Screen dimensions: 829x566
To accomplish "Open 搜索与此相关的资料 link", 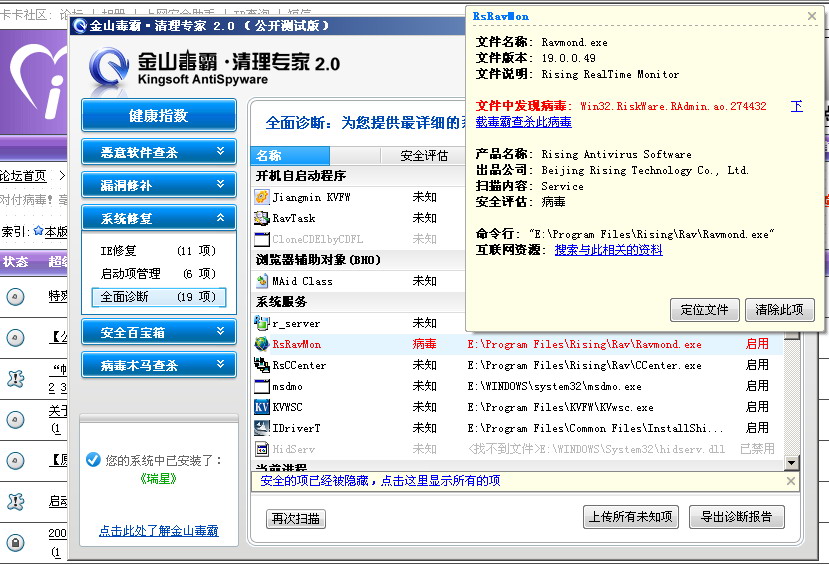I will pos(608,249).
